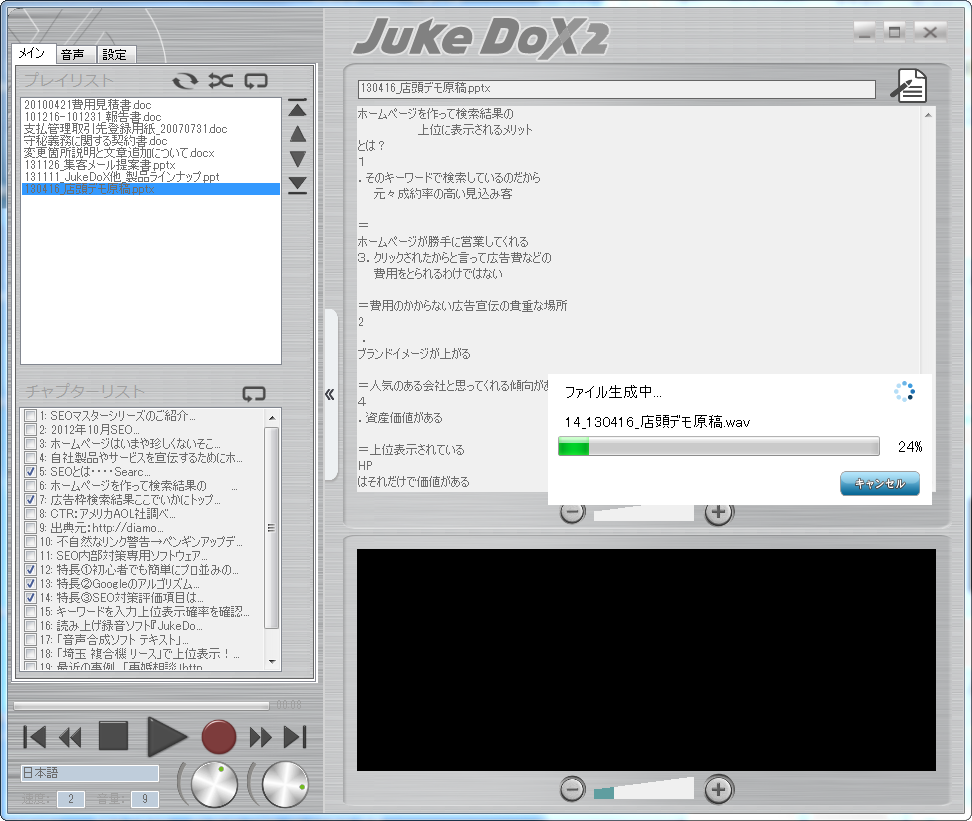Skip to previous track button
972x821 pixels.
click(x=34, y=737)
